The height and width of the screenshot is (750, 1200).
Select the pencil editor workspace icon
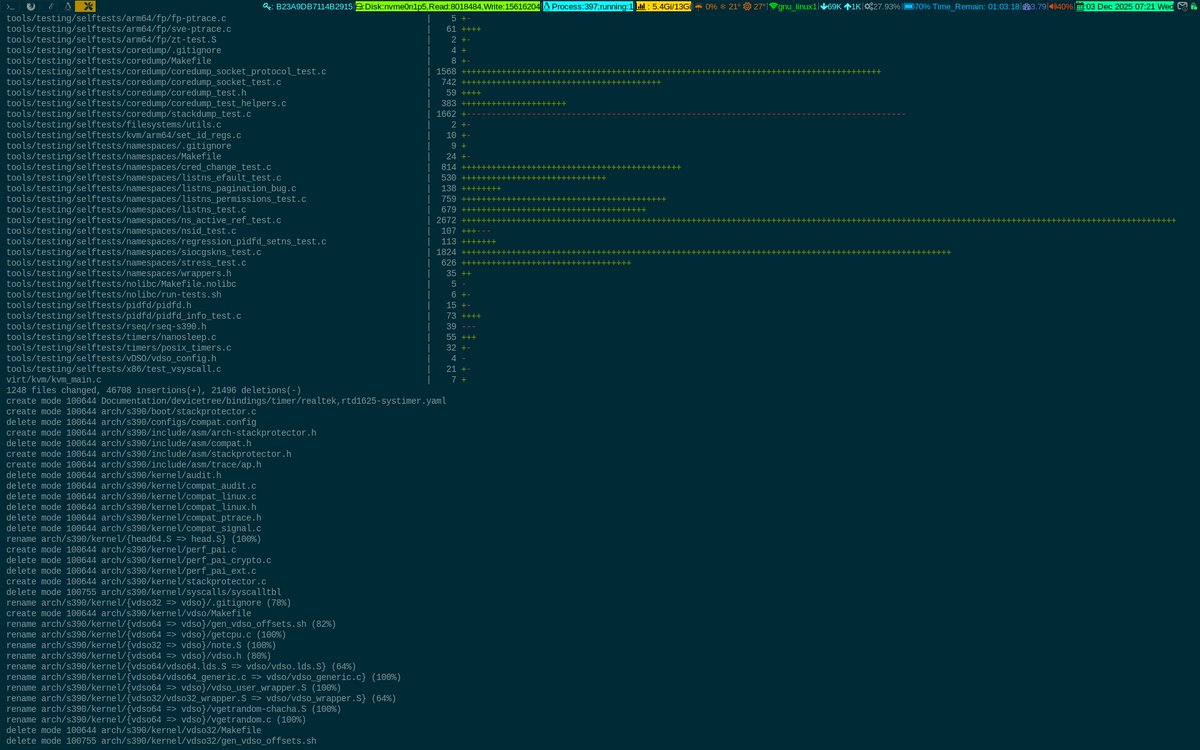pyautogui.click(x=50, y=6)
